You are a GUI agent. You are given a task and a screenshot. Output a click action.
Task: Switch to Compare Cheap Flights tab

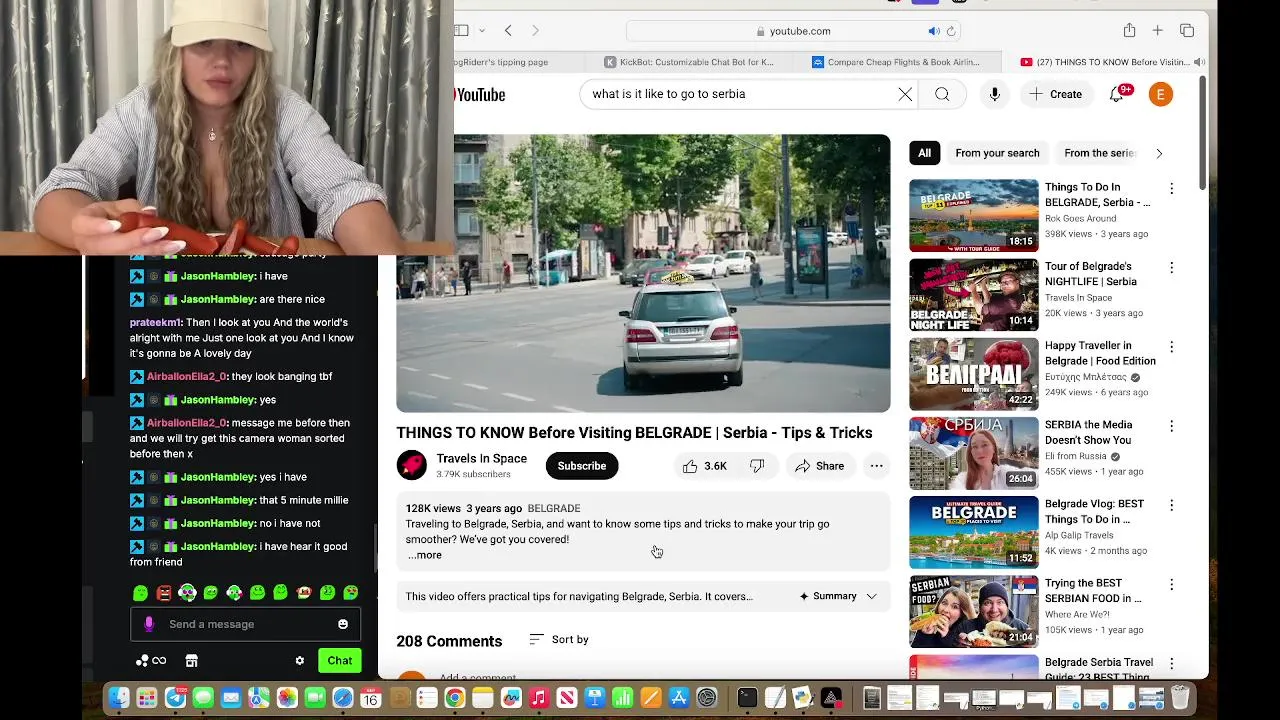coord(895,62)
